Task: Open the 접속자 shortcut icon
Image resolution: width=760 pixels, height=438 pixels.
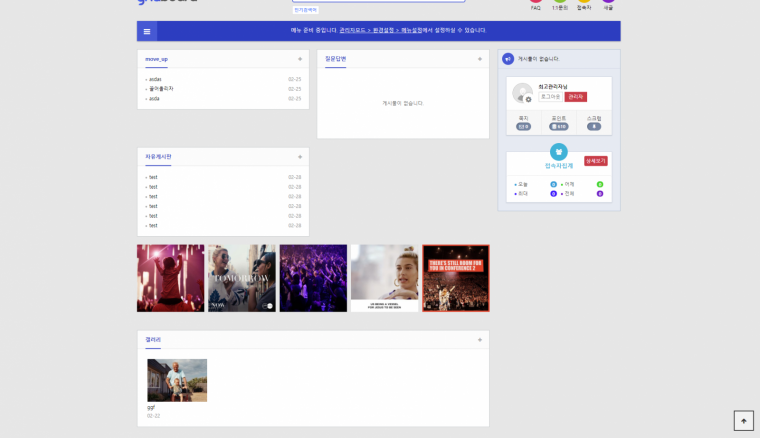Action: click(584, 4)
